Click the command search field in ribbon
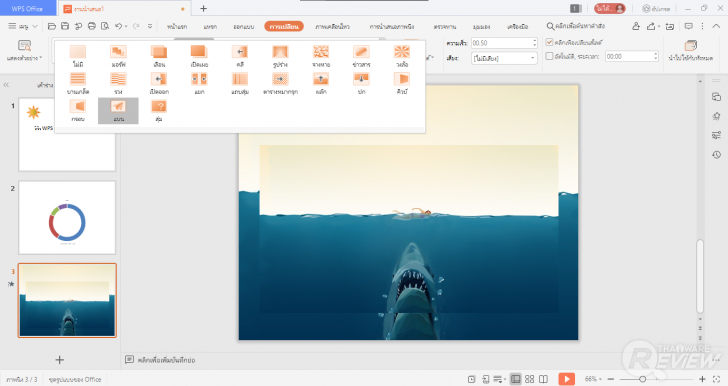The width and height of the screenshot is (728, 386). click(576, 26)
